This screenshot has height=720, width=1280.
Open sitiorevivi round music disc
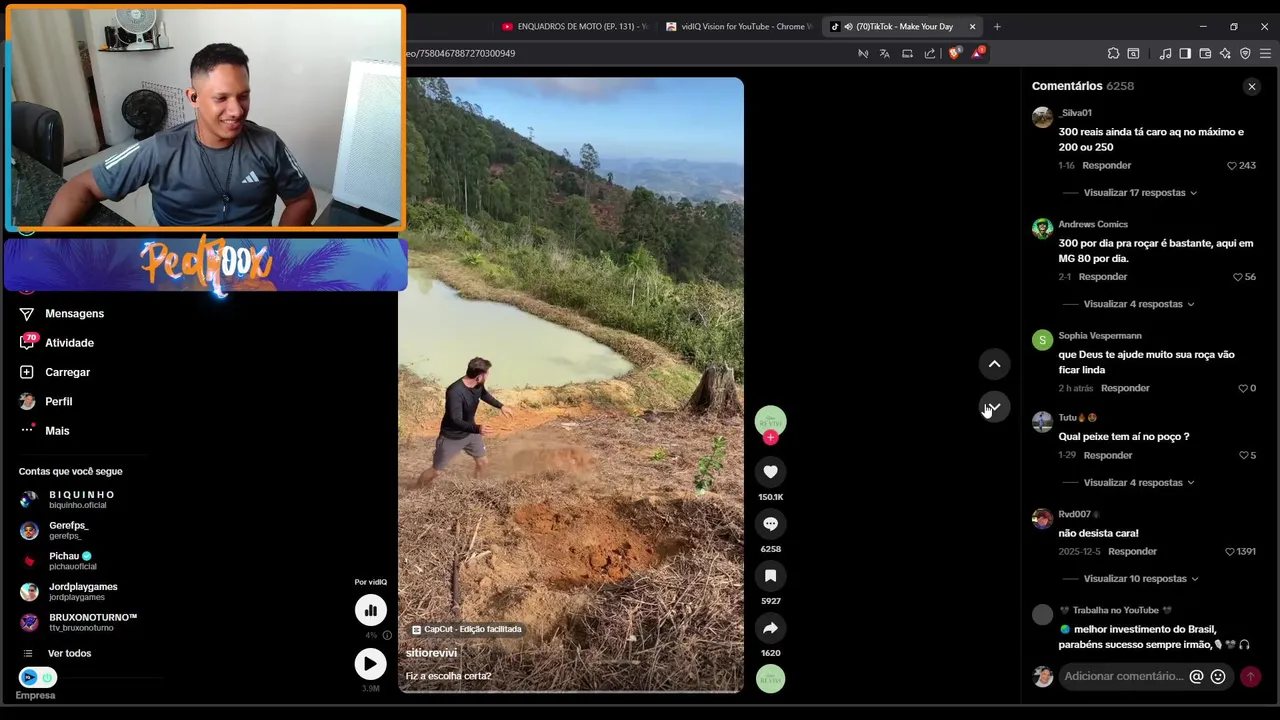770,679
